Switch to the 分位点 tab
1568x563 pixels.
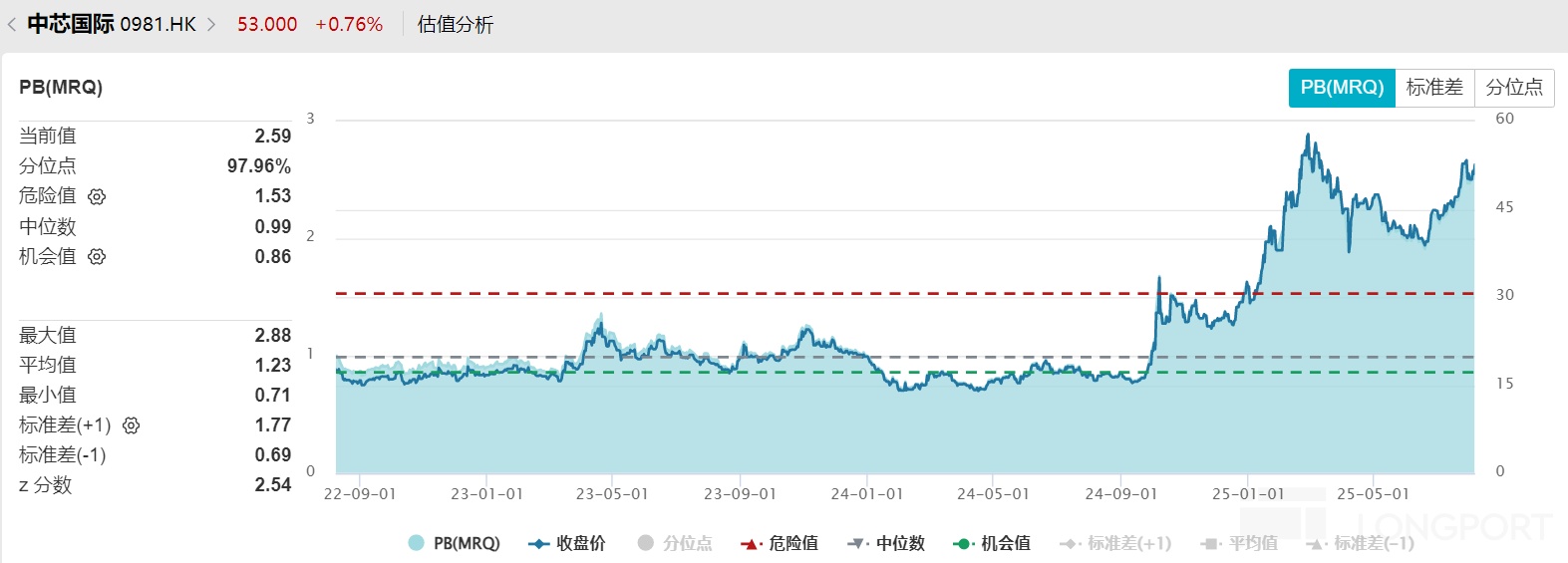point(1514,88)
